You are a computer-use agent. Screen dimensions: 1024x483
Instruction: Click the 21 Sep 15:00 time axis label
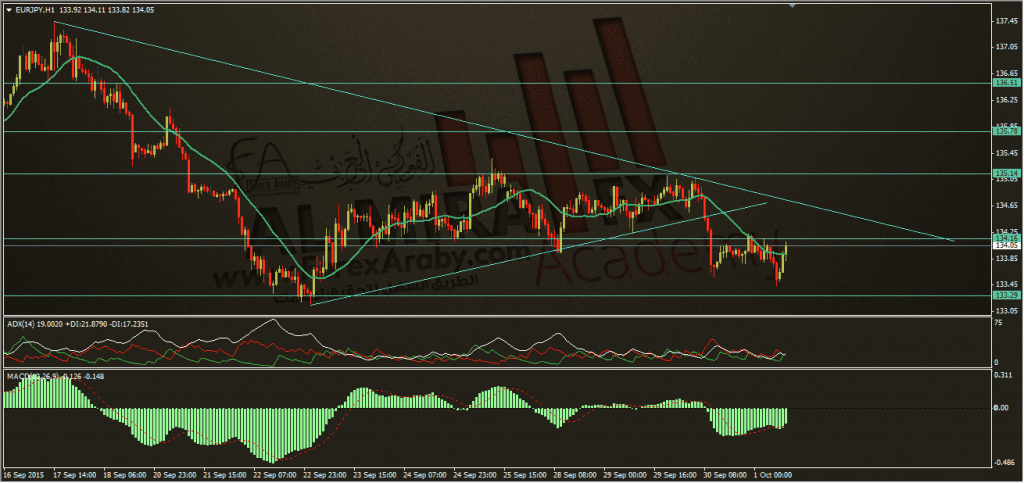click(223, 475)
